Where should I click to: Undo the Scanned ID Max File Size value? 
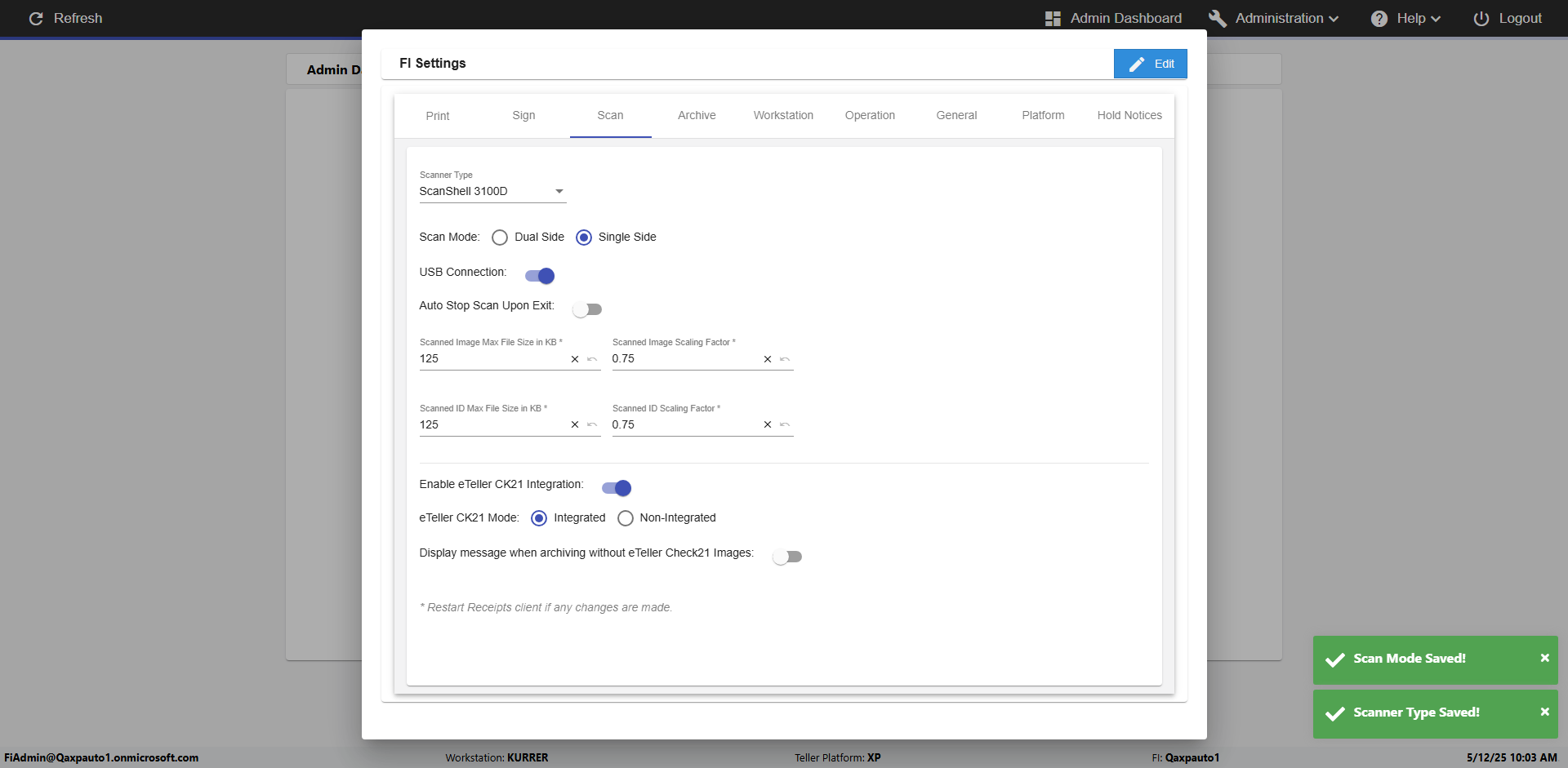pyautogui.click(x=592, y=424)
